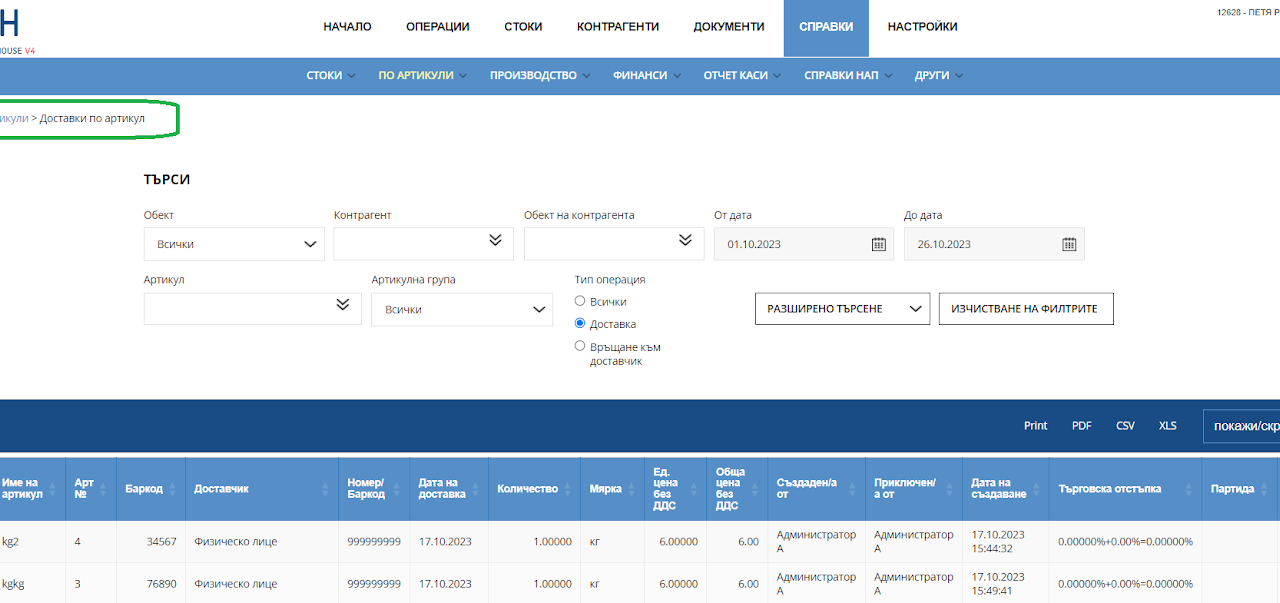Open the Контрагенти top menu
Screen dimensions: 1280x603
point(618,27)
